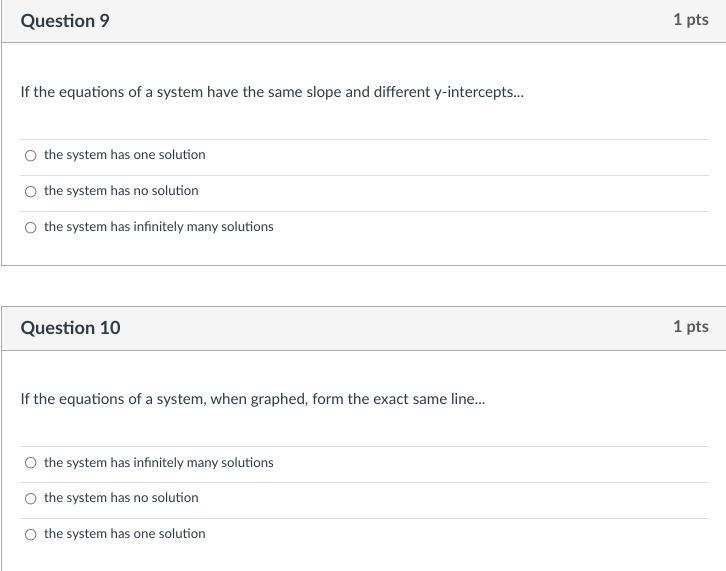The image size is (726, 571).
Task: Click the word 'y-intercepts...' in Question 9 prompt
Action: [x=478, y=92]
